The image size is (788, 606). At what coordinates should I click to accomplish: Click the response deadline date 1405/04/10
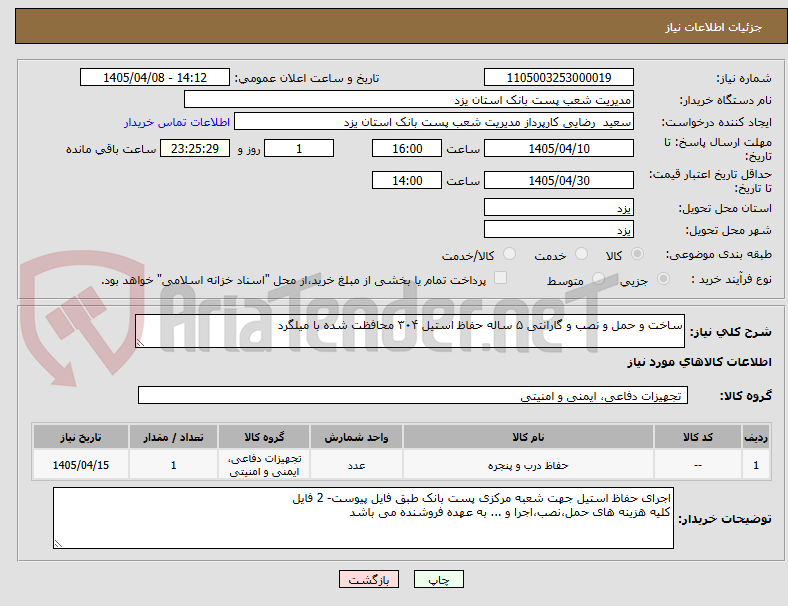(559, 148)
